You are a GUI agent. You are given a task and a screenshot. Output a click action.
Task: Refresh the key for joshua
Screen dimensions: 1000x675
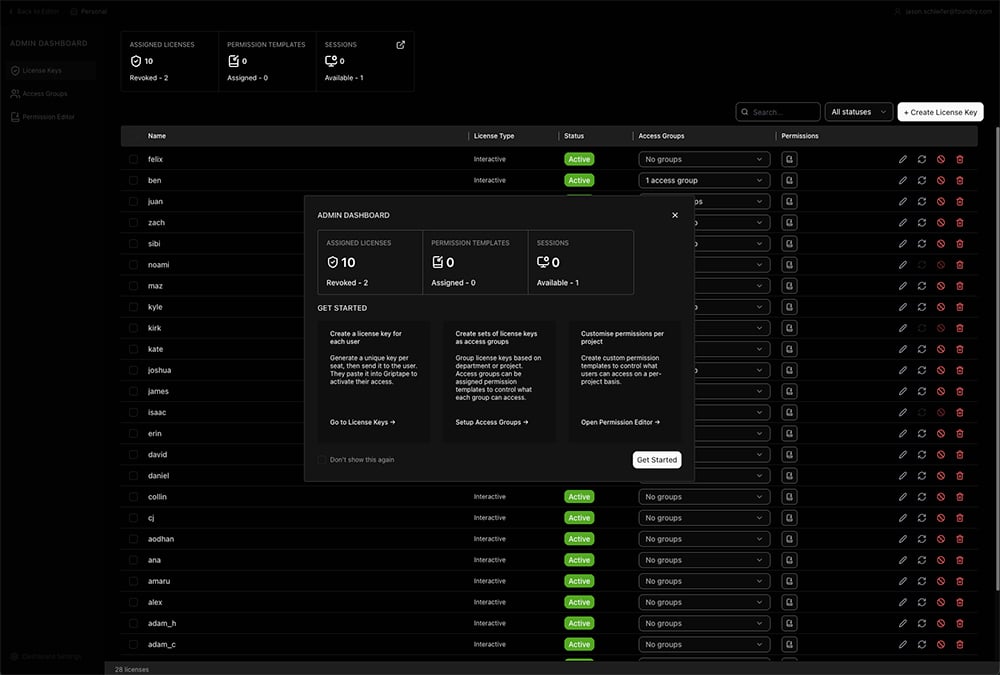point(922,370)
